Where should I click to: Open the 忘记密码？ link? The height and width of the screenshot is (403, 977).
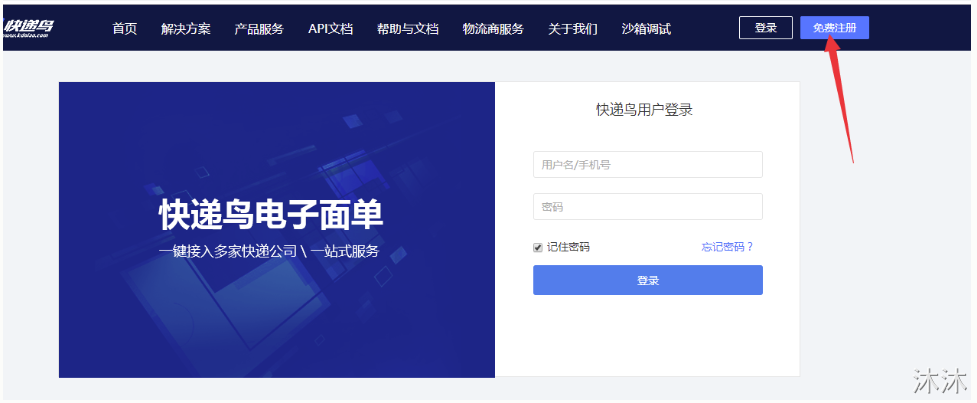click(x=727, y=247)
